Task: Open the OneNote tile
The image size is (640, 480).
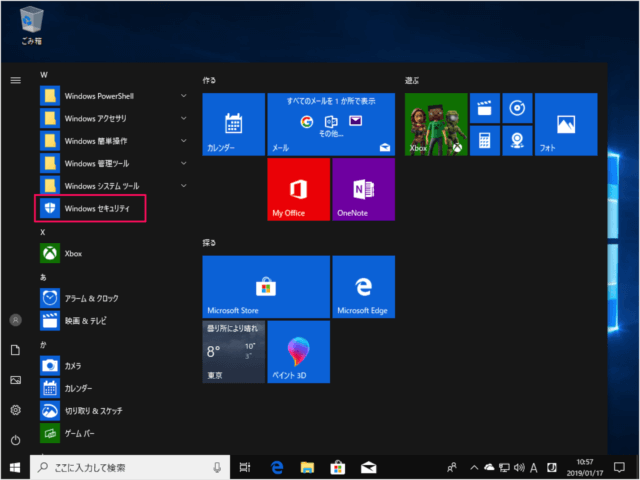Action: (x=364, y=189)
